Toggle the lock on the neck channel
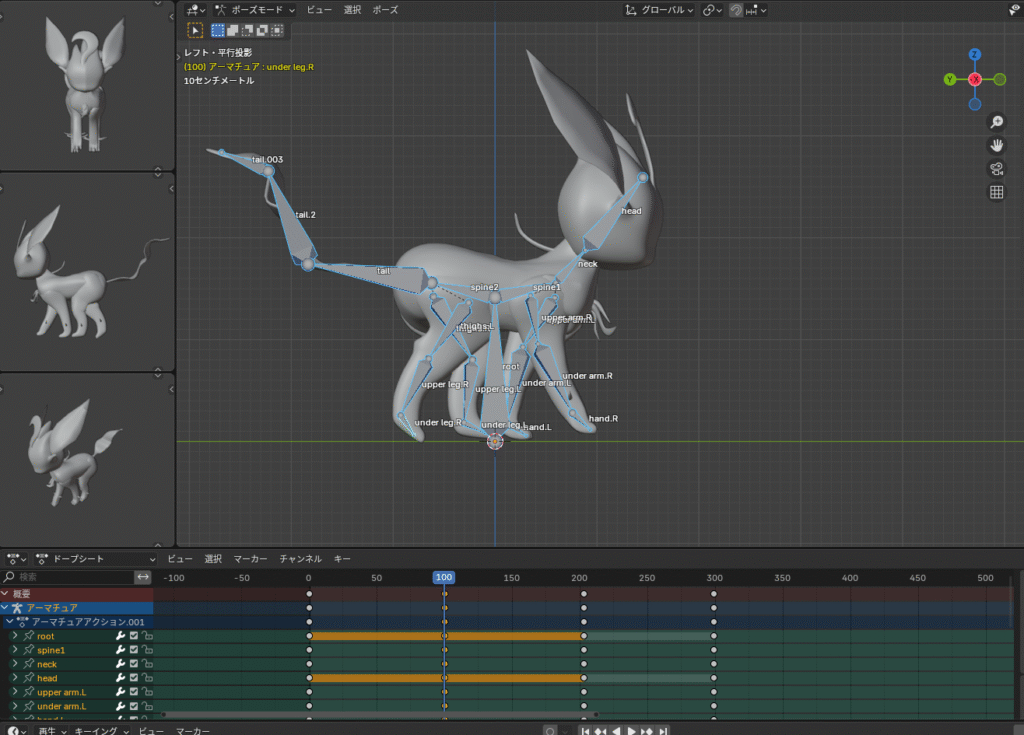The width and height of the screenshot is (1024, 735). coord(147,664)
